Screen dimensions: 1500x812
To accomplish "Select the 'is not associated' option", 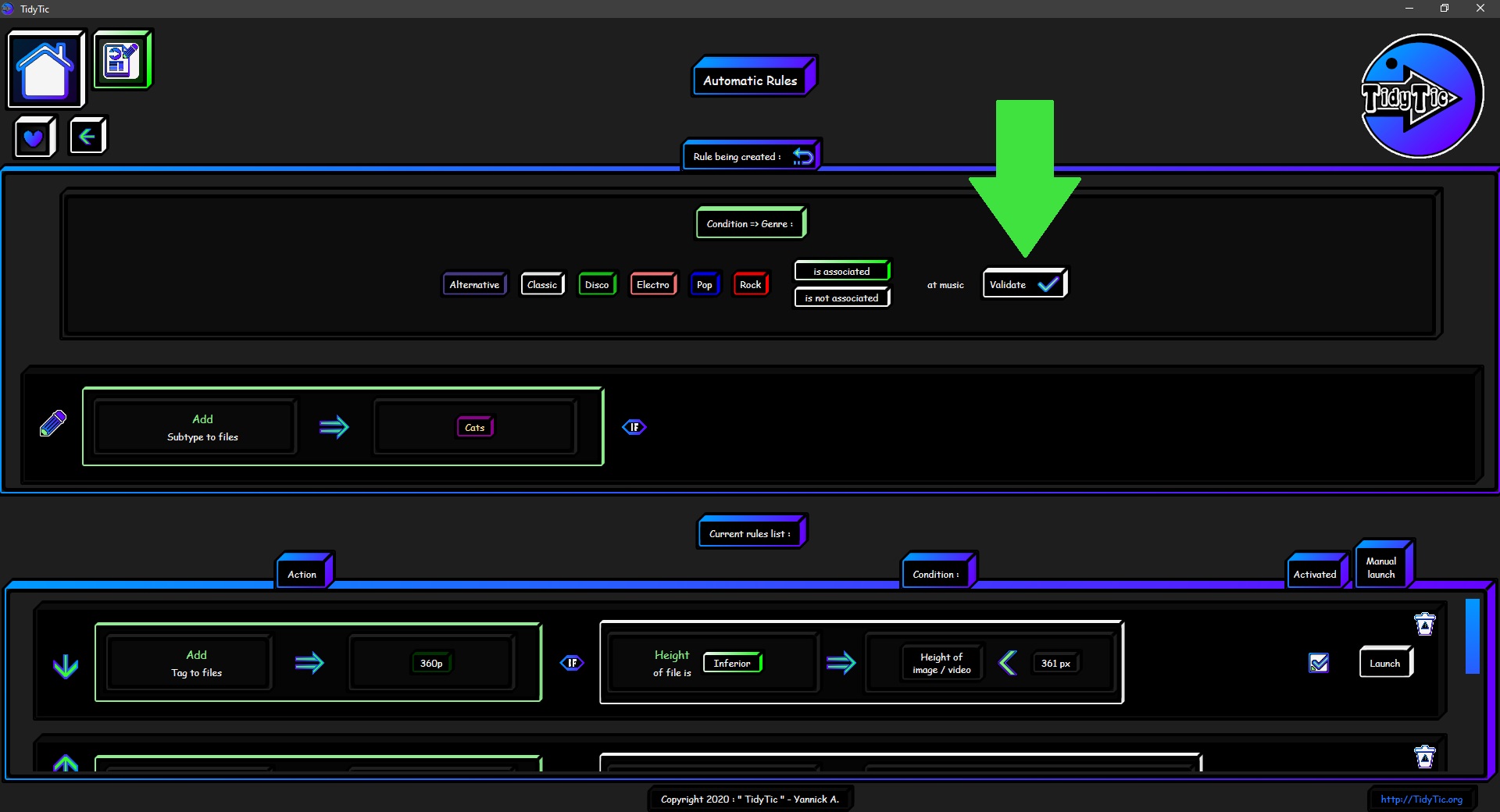I will pos(842,297).
